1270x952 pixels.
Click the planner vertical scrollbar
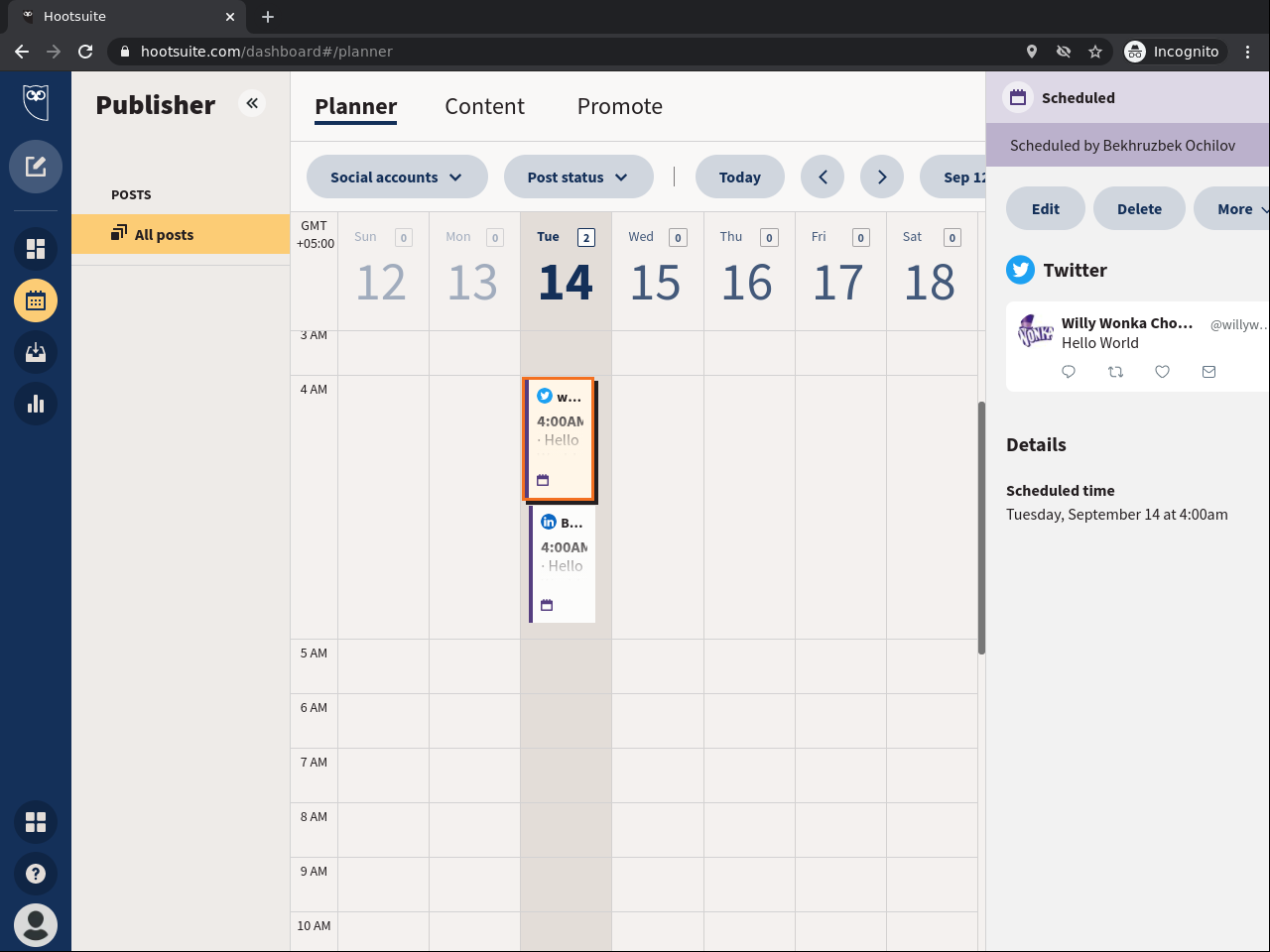[981, 528]
